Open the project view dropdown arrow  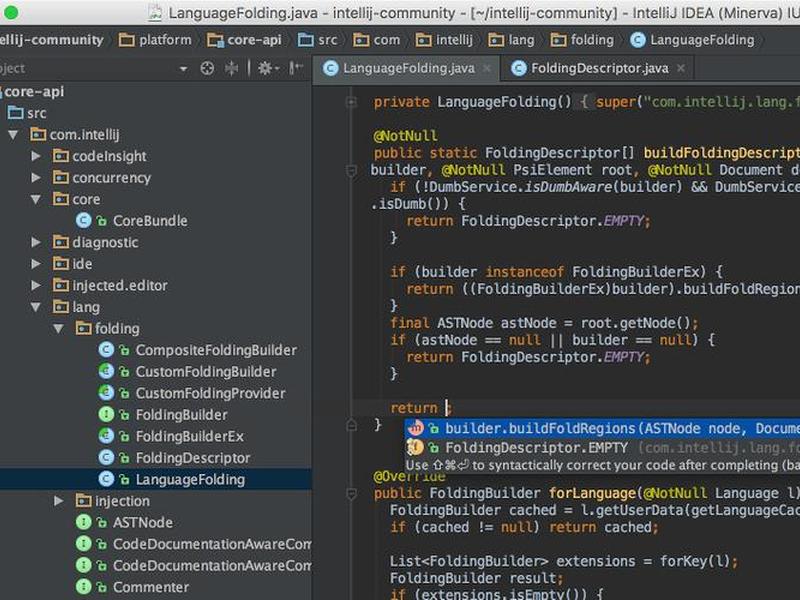183,68
